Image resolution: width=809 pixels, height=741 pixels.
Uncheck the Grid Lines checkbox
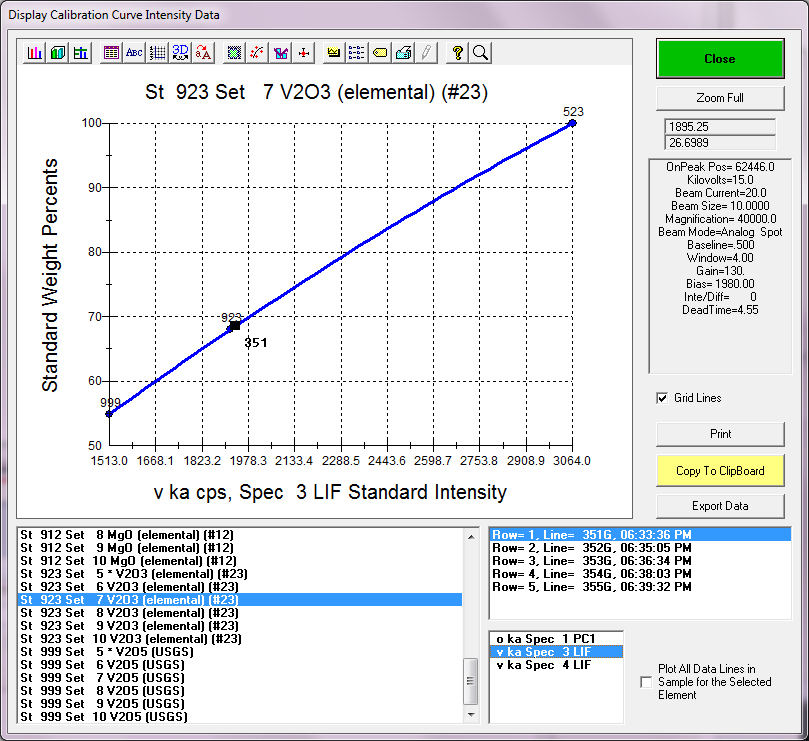point(662,398)
